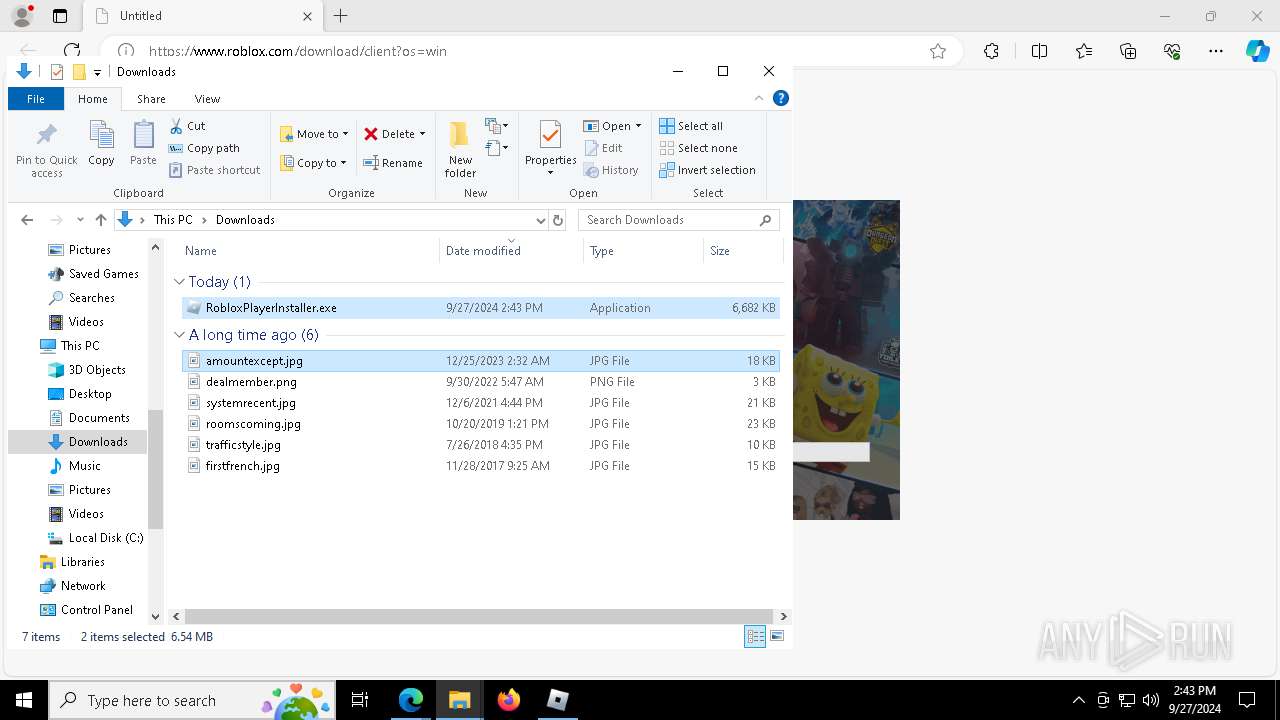Click the Cut scissors command
The height and width of the screenshot is (720, 1280).
[187, 126]
